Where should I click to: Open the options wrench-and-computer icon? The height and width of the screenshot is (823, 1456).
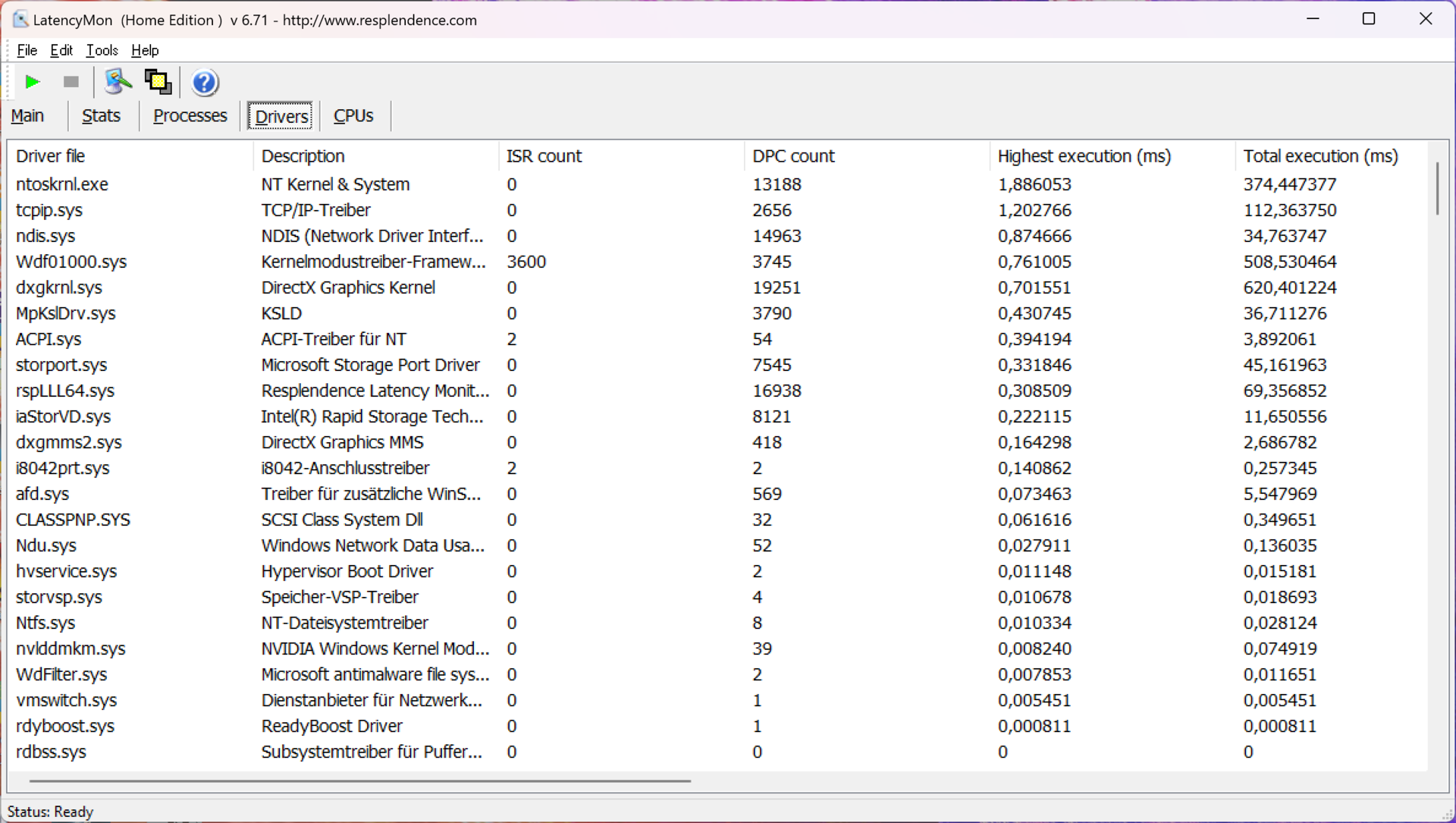118,82
